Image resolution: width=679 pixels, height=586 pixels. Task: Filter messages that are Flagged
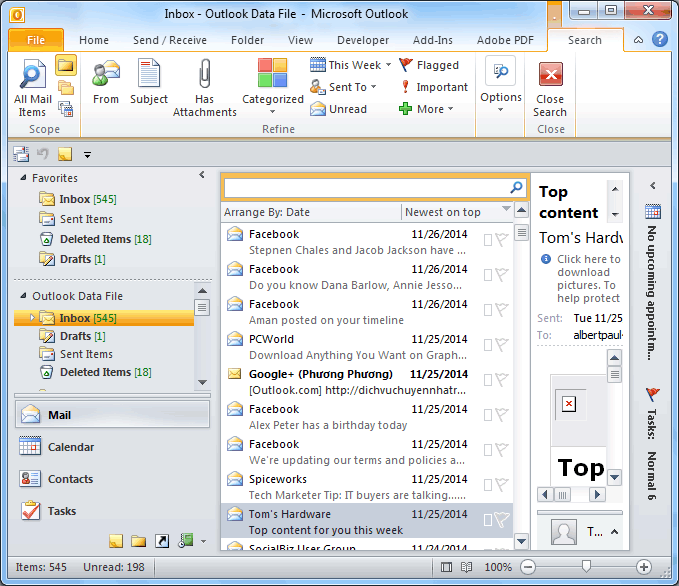pos(429,65)
